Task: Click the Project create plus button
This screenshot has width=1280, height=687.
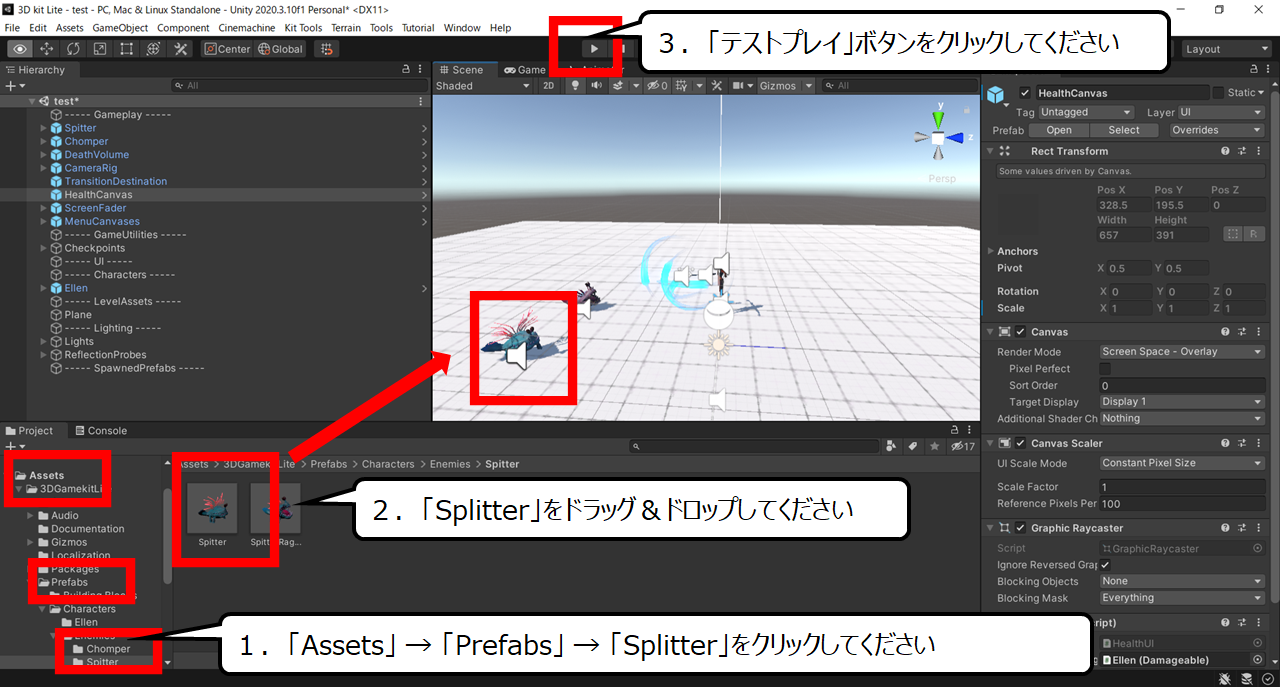Action: tap(10, 446)
